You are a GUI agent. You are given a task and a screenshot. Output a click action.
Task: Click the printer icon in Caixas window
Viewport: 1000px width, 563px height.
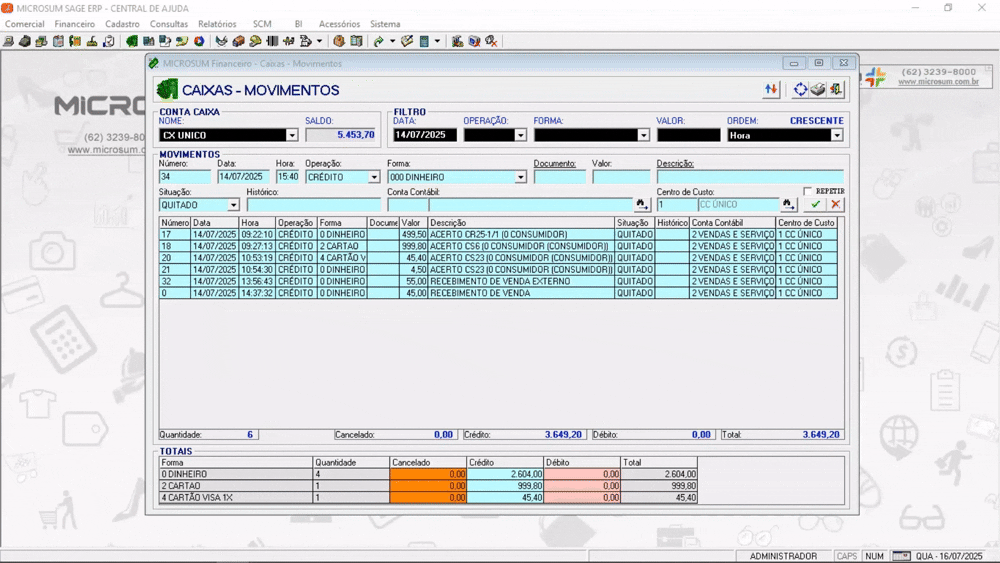click(818, 90)
